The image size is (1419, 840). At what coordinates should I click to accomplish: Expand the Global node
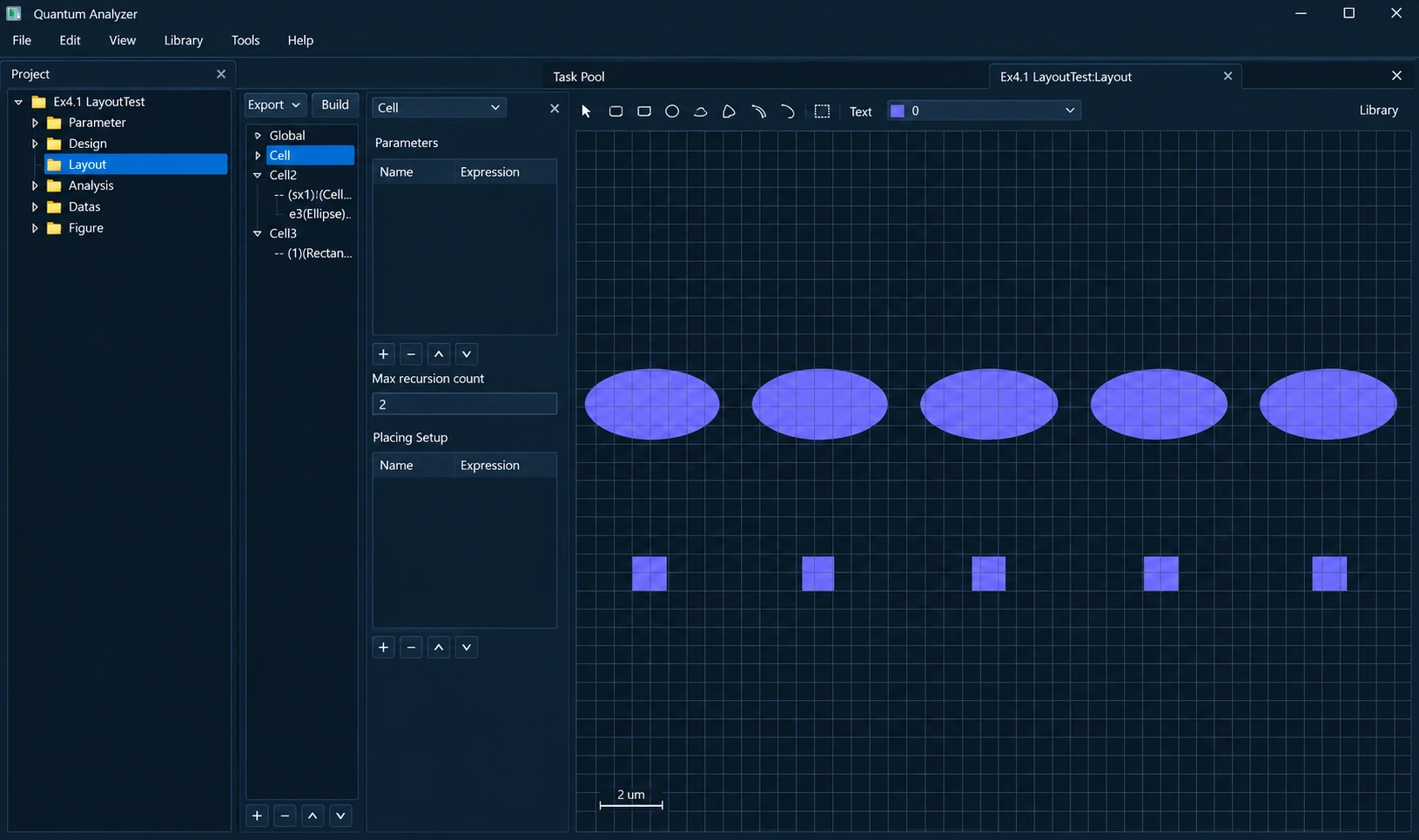(x=258, y=136)
